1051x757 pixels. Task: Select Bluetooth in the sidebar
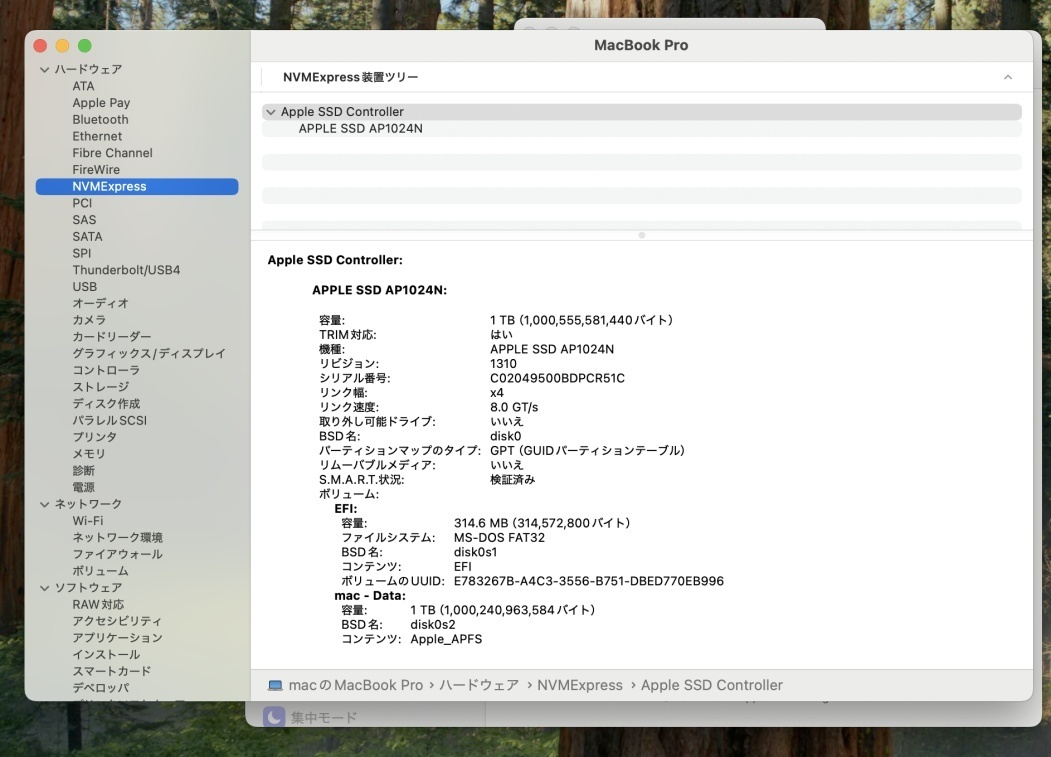100,120
